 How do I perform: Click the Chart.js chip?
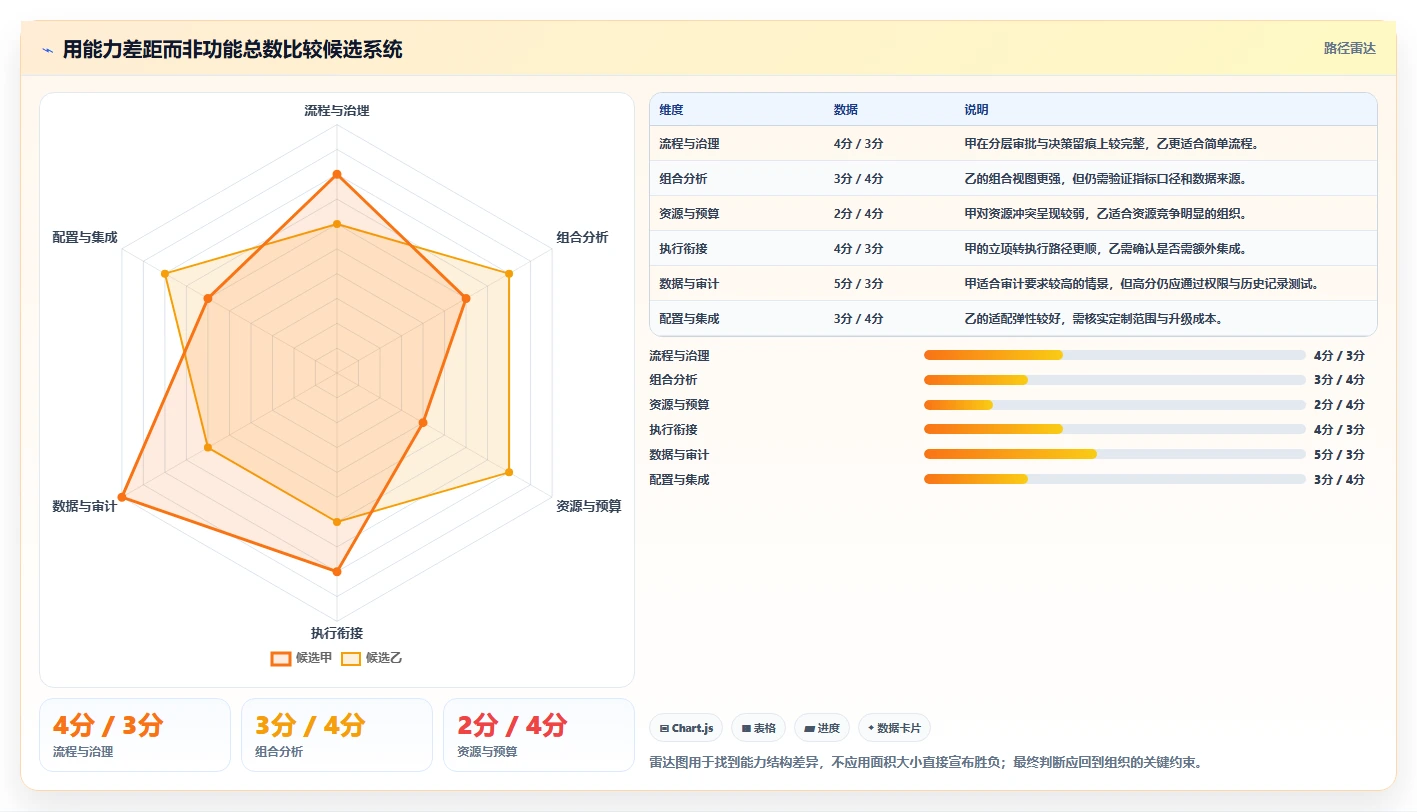pyautogui.click(x=686, y=728)
